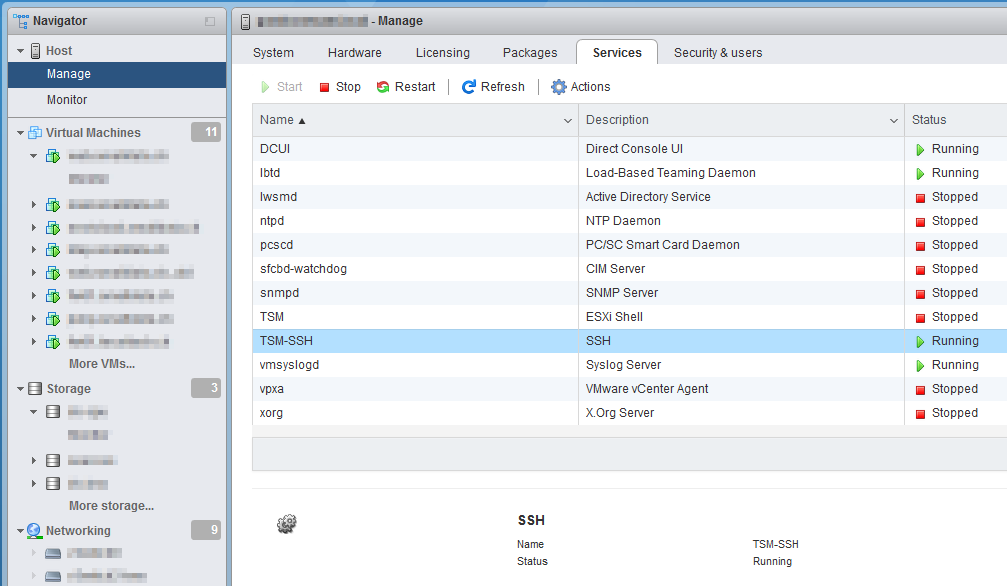Image resolution: width=1007 pixels, height=586 pixels.
Task: Collapse the Virtual Machines tree node
Action: click(x=21, y=133)
